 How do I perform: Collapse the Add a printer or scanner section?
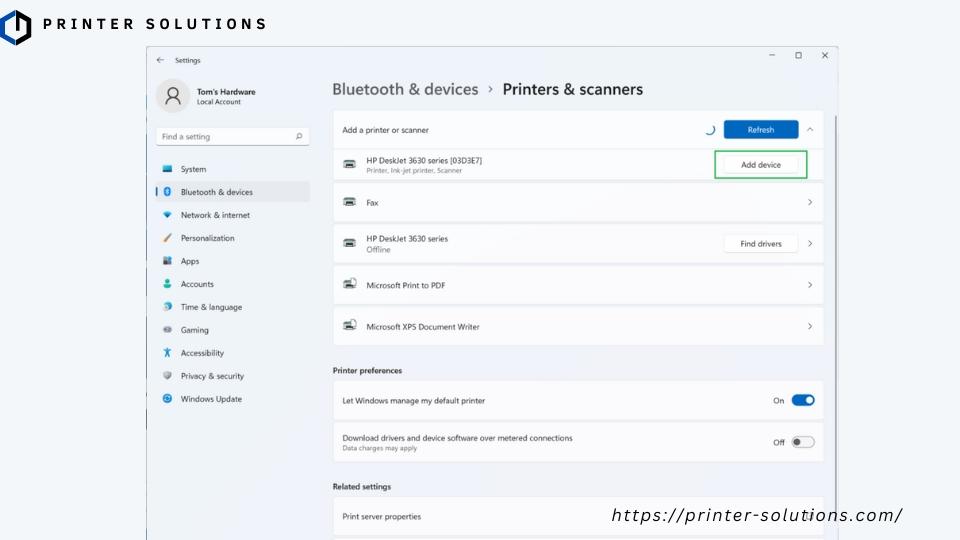coord(810,130)
